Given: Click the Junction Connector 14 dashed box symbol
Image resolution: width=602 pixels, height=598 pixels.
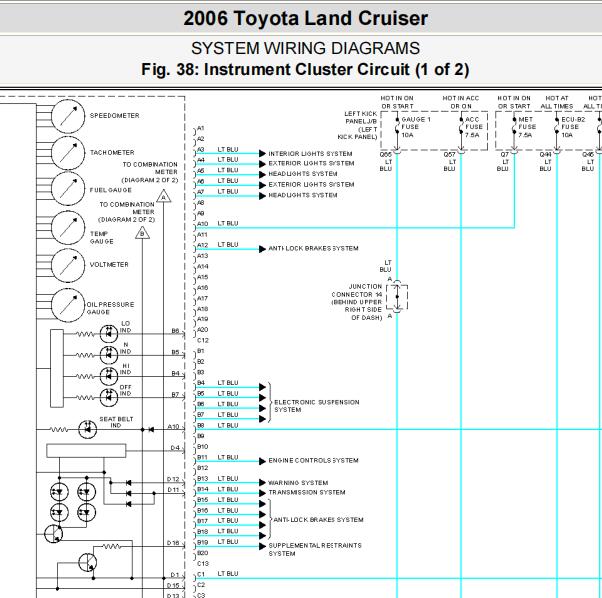Looking at the screenshot, I should coord(397,297).
